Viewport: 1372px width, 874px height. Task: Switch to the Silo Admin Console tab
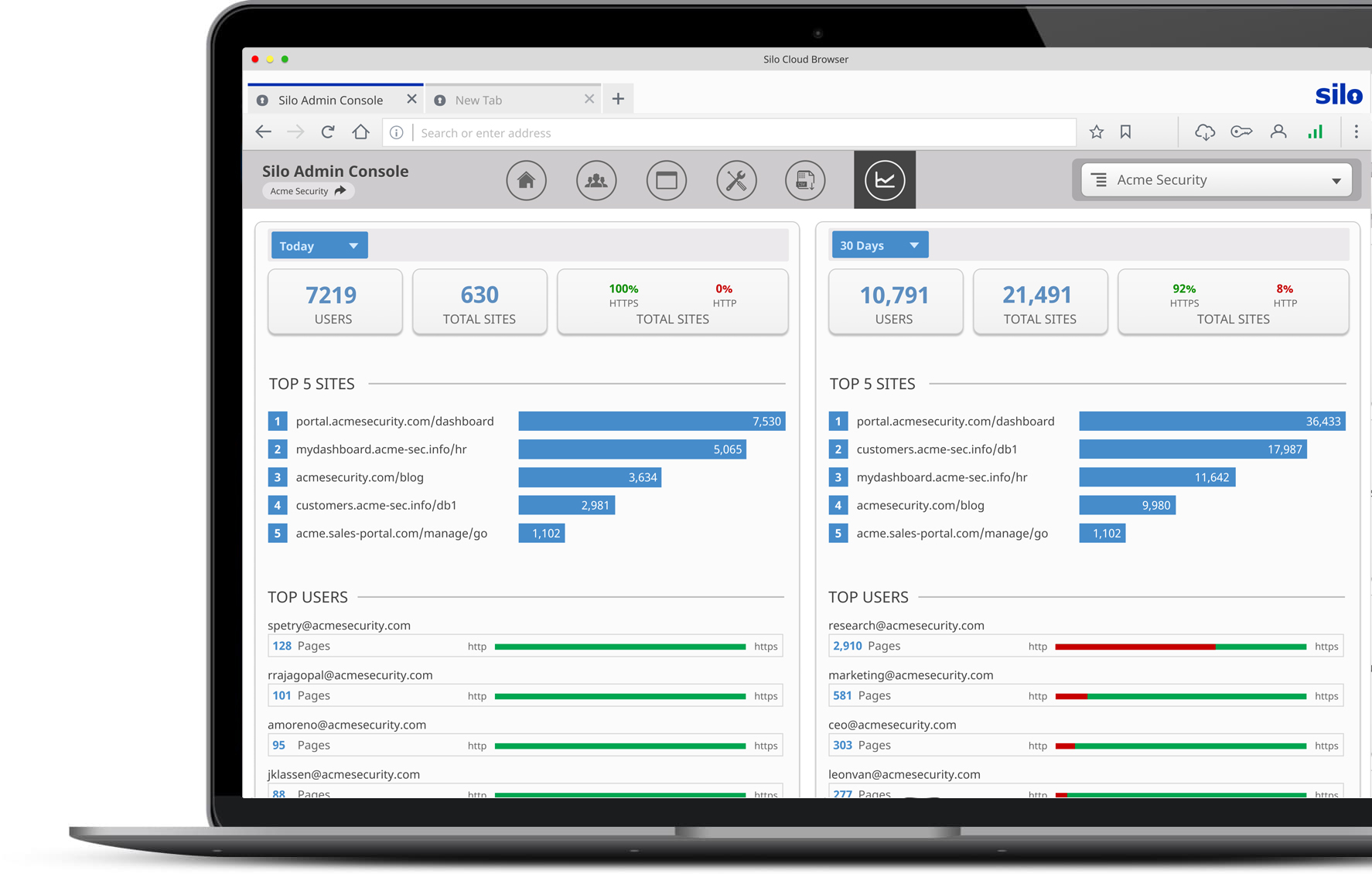point(335,99)
